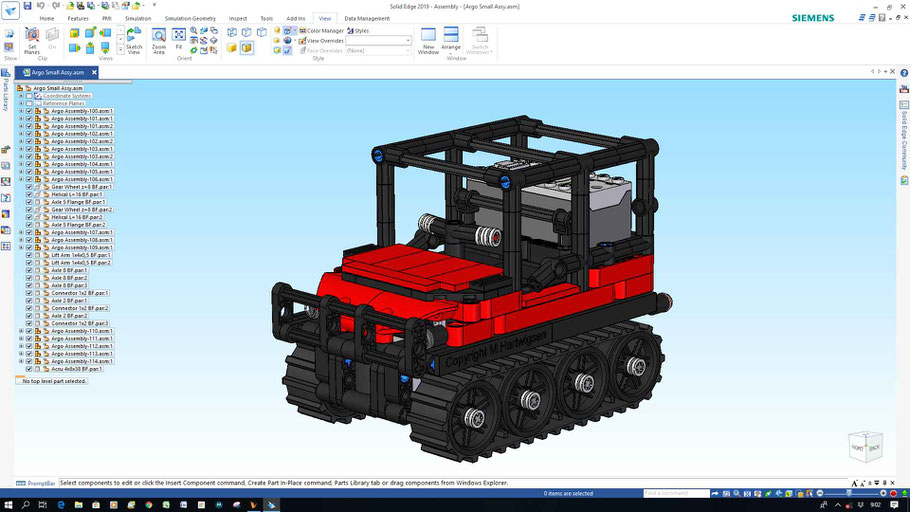Open the Customize Quick Access Toolbar dropdown arrow
Image resolution: width=910 pixels, height=512 pixels.
coord(154,5)
